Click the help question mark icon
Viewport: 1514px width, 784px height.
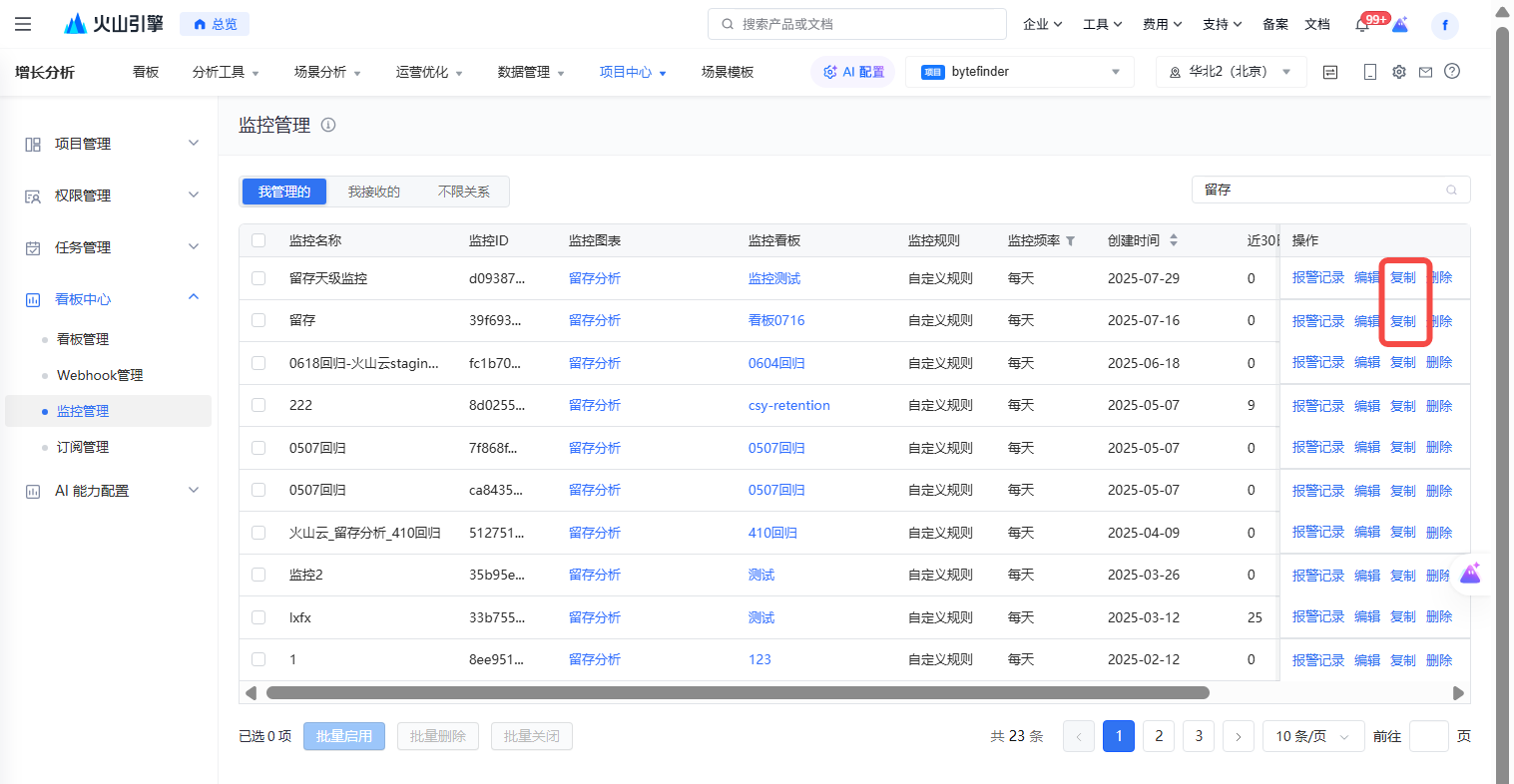coord(1452,72)
